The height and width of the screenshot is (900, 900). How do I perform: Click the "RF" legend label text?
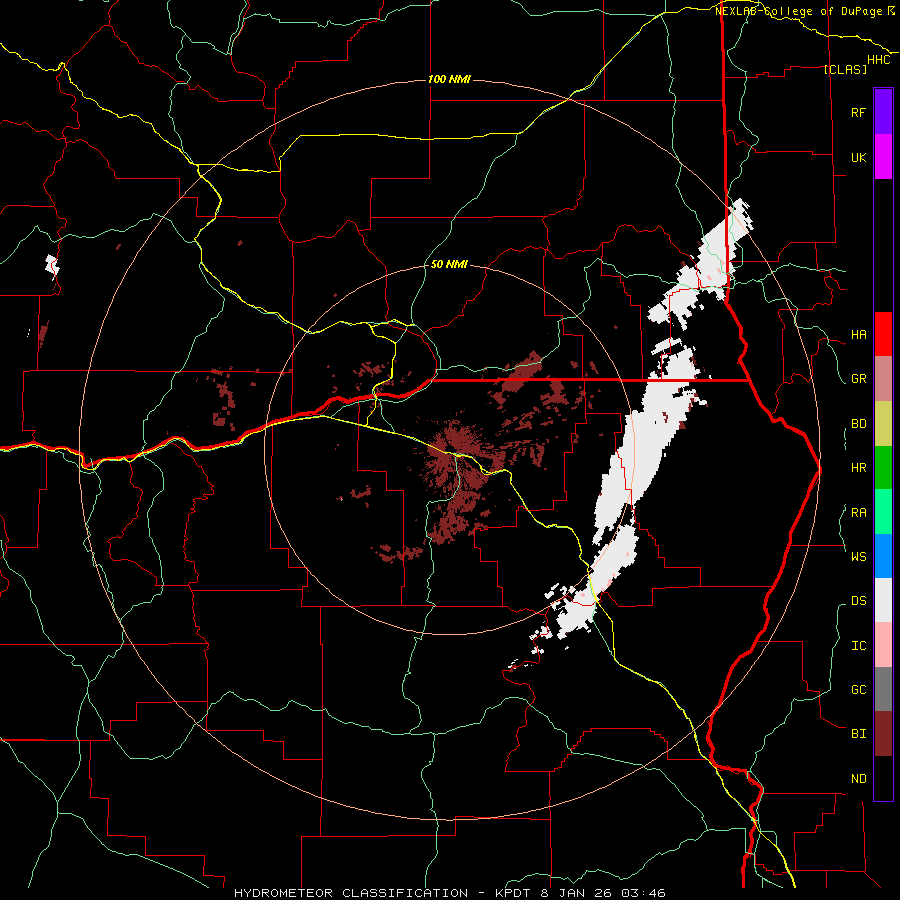pos(858,112)
